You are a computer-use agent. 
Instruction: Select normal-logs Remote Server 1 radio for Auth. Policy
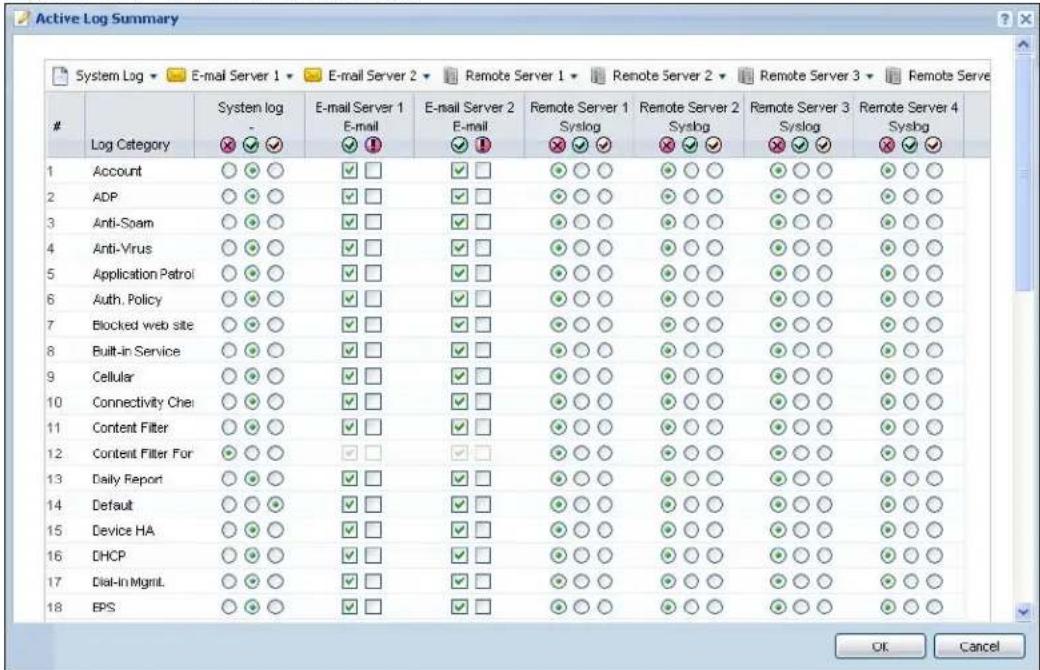[x=582, y=299]
